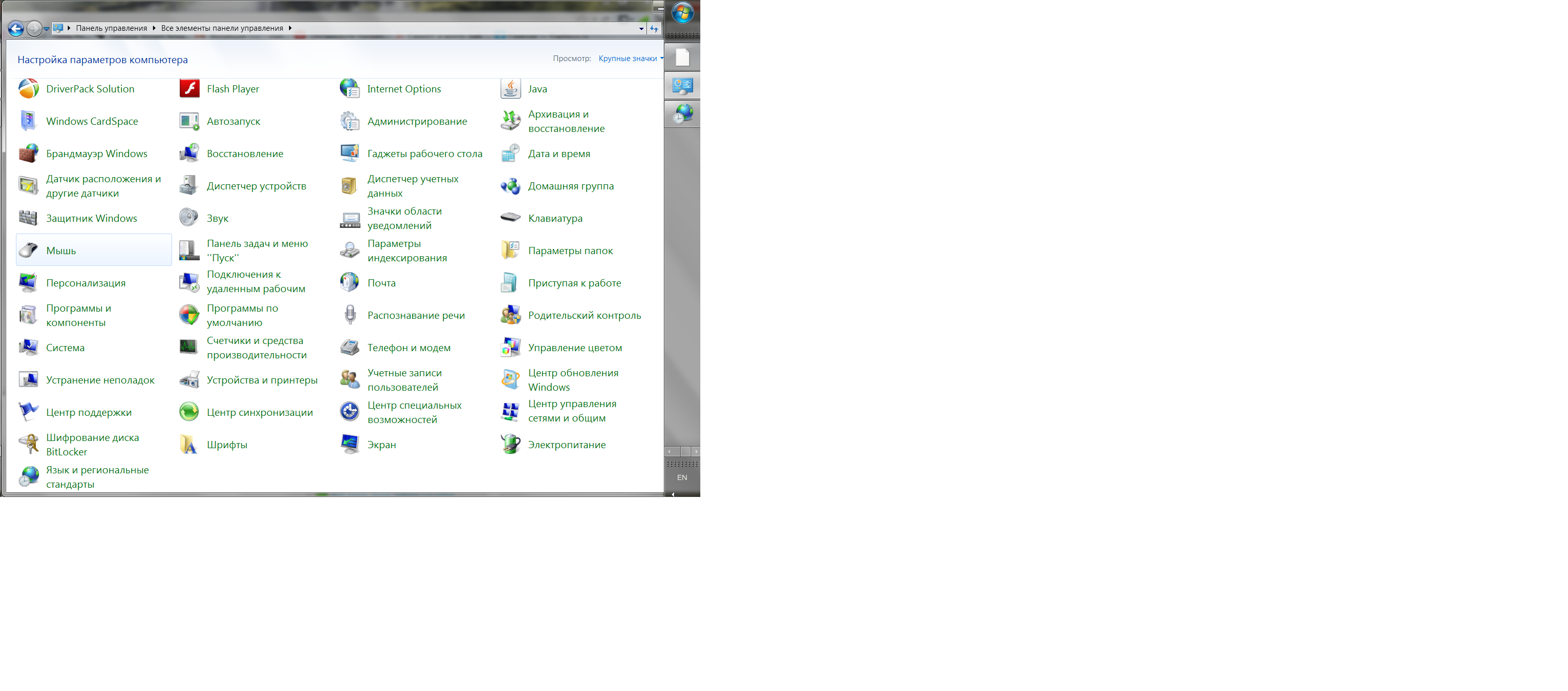This screenshot has height=691, width=1568.
Task: Click the EN language indicator
Action: pos(682,478)
